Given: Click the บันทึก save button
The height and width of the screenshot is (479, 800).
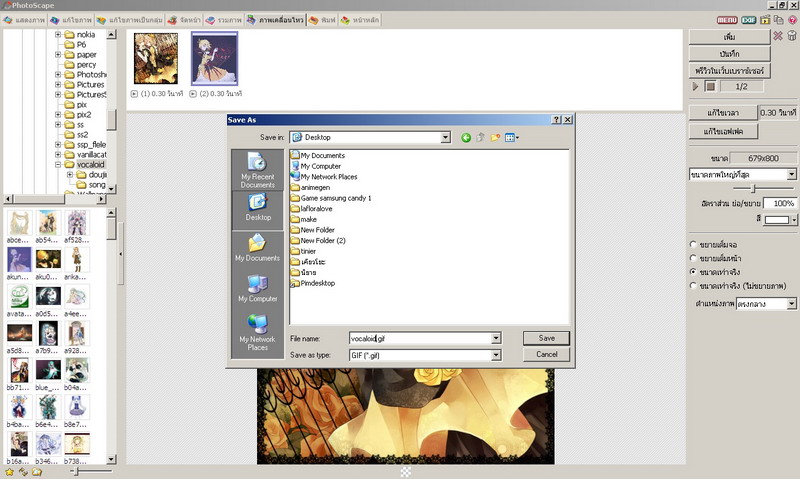Looking at the screenshot, I should (729, 54).
